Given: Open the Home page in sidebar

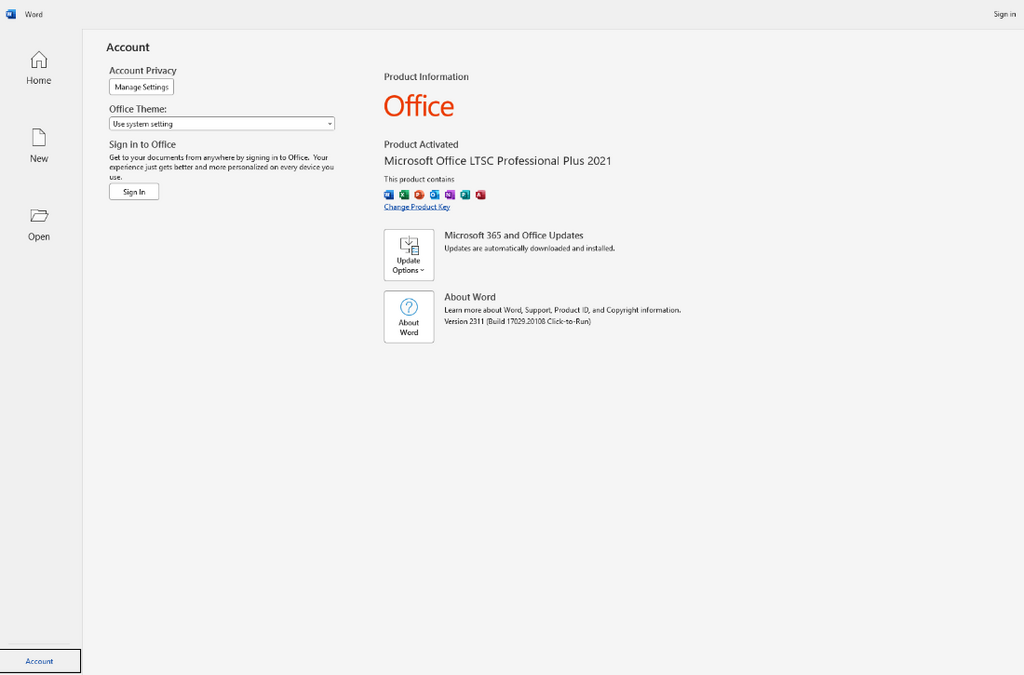Looking at the screenshot, I should [x=39, y=68].
